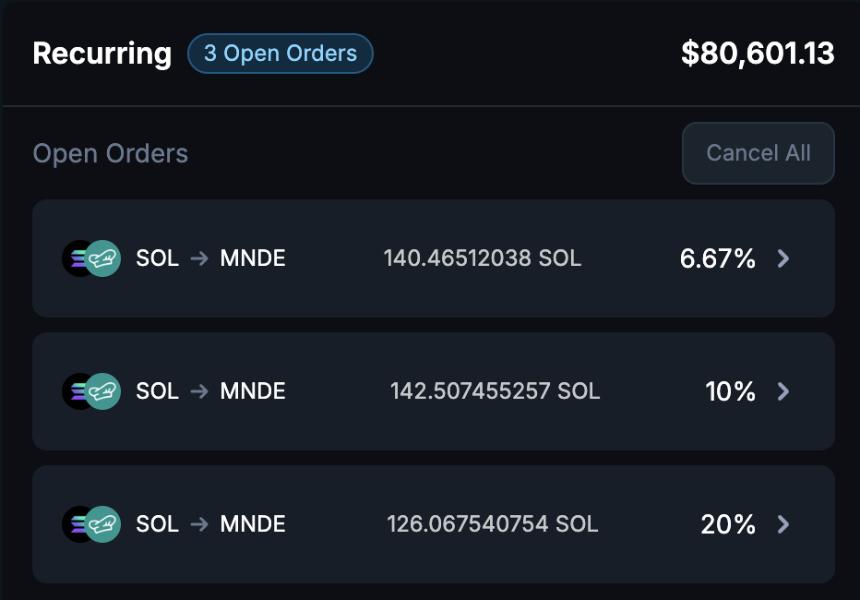Click the 3 Open Orders badge

coord(280,53)
